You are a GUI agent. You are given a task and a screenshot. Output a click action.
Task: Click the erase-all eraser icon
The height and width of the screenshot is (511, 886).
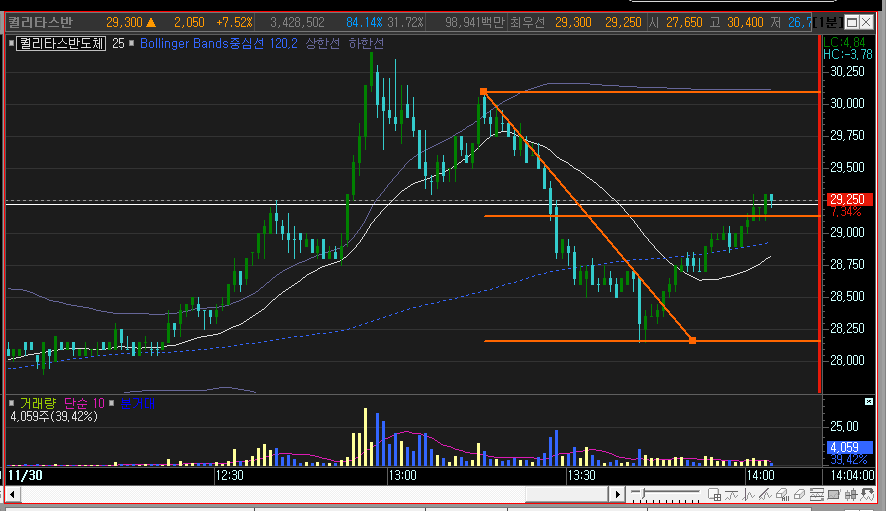tap(782, 495)
